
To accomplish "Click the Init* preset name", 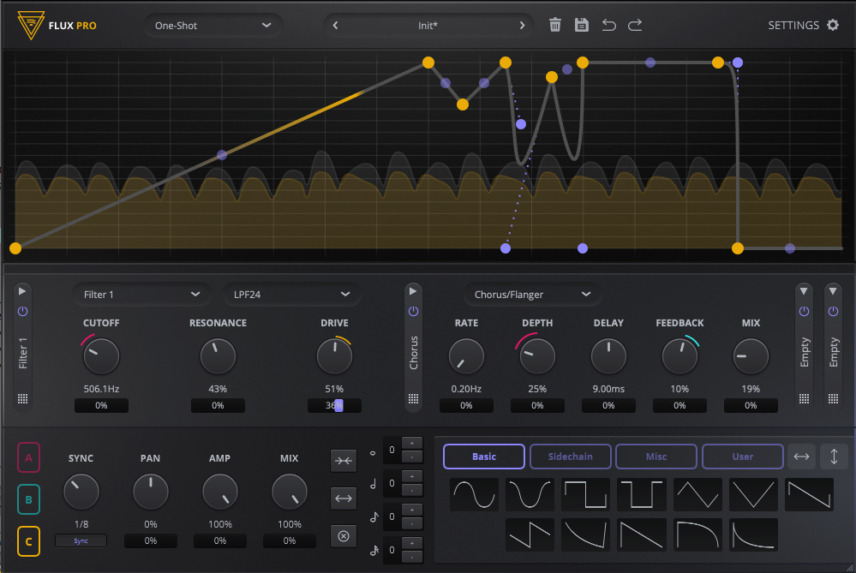I will pos(428,25).
